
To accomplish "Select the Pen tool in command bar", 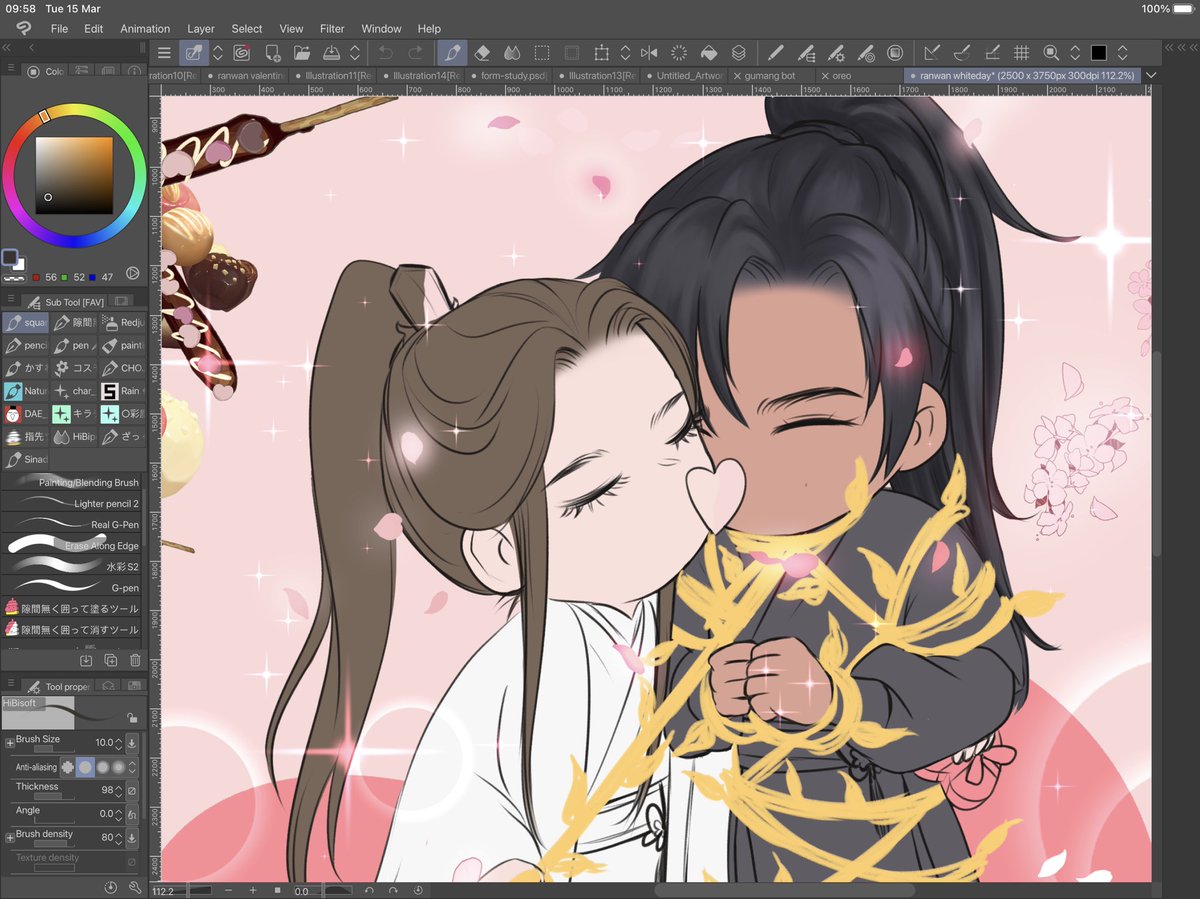I will (x=452, y=52).
